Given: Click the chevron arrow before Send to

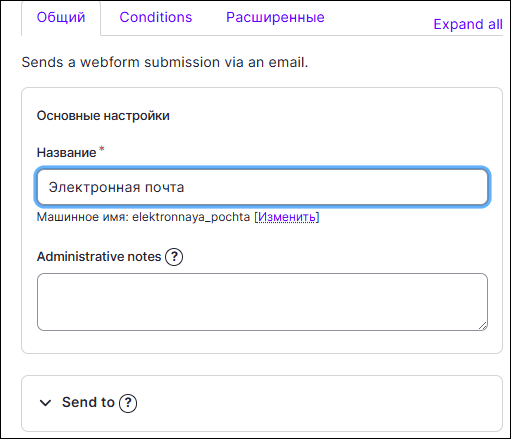Looking at the screenshot, I should point(45,403).
